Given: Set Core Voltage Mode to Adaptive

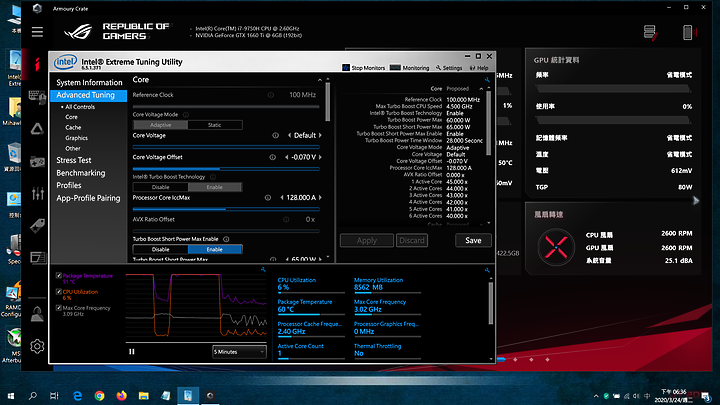Looking at the screenshot, I should point(160,125).
